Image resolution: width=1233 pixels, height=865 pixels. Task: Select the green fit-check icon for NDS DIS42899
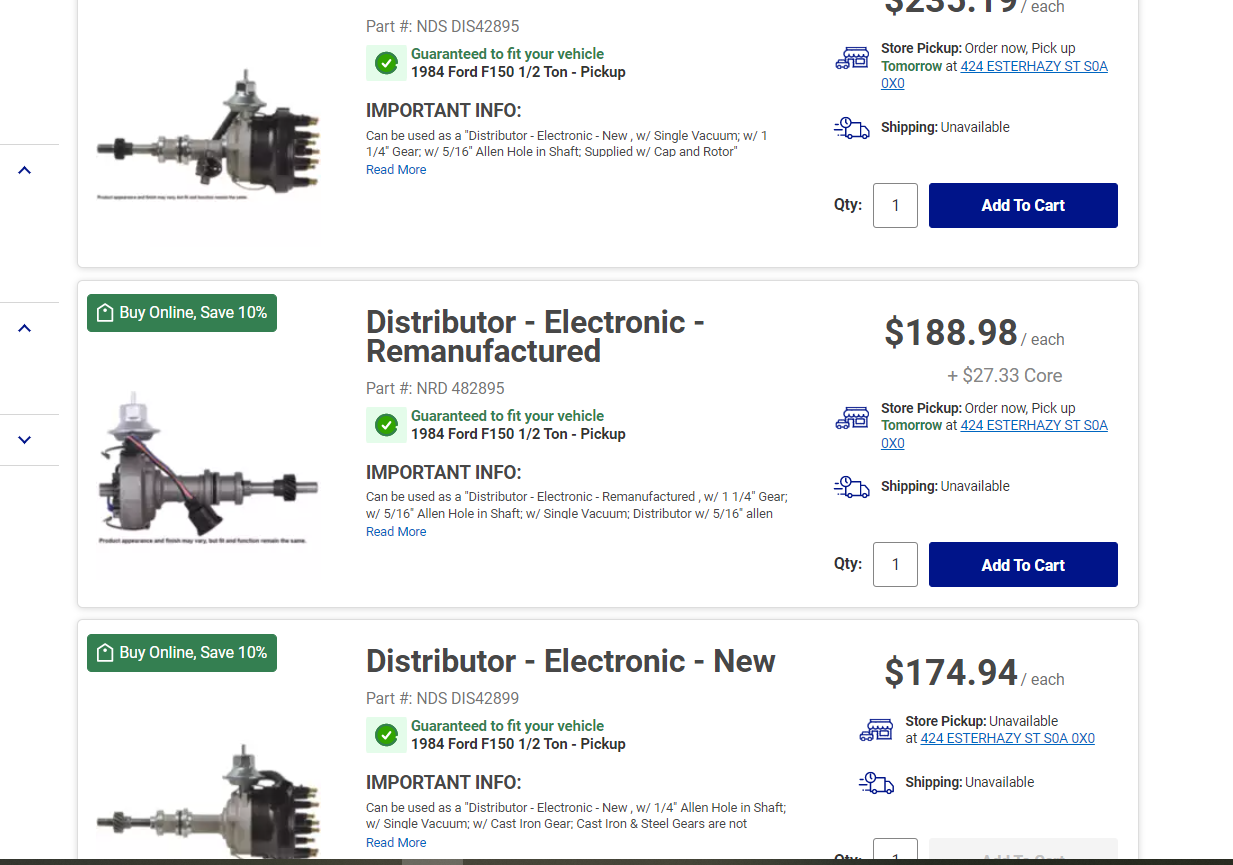tap(387, 735)
